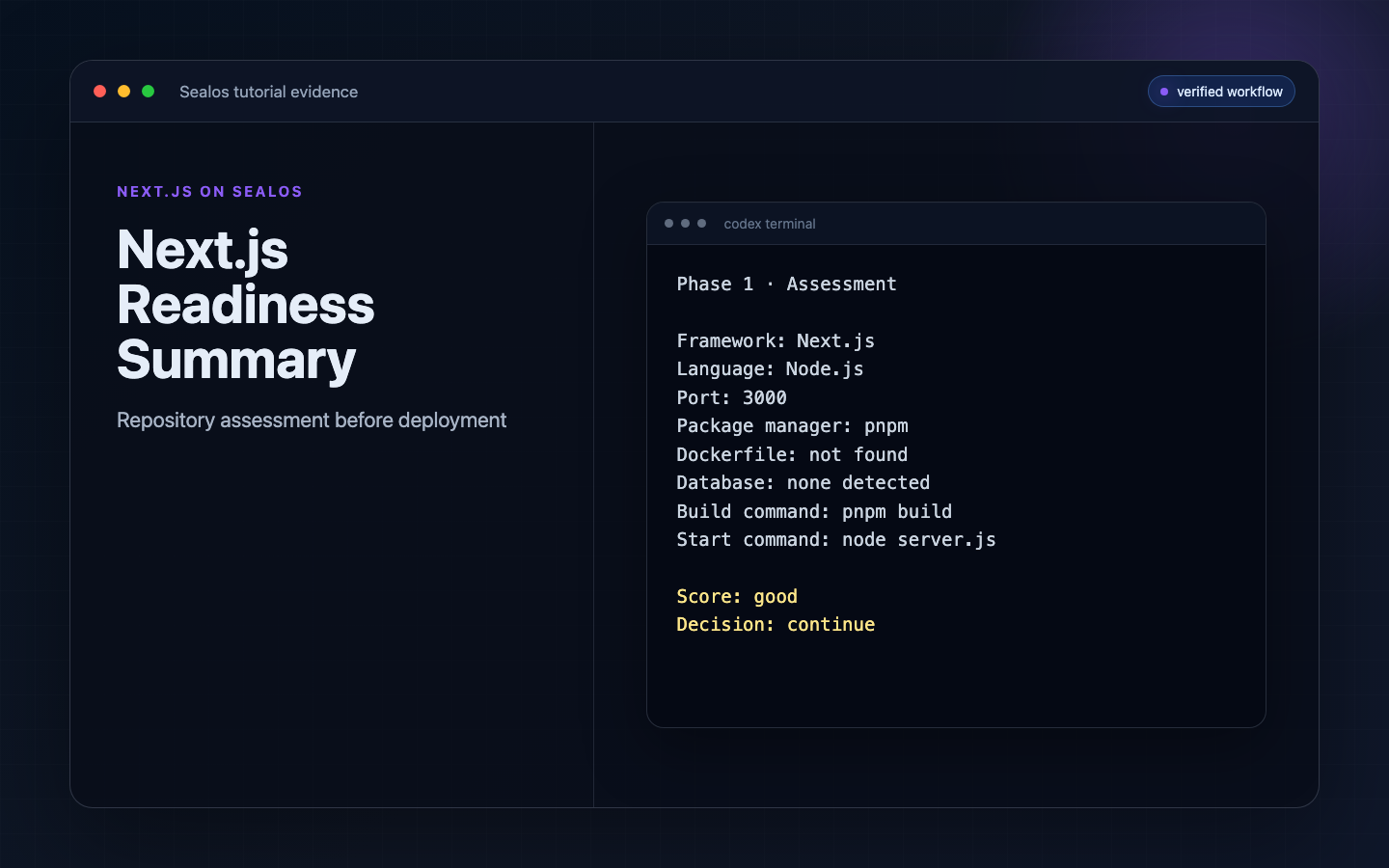The height and width of the screenshot is (868, 1389).
Task: Click the Phase 1 · Assessment line
Action: pos(786,285)
